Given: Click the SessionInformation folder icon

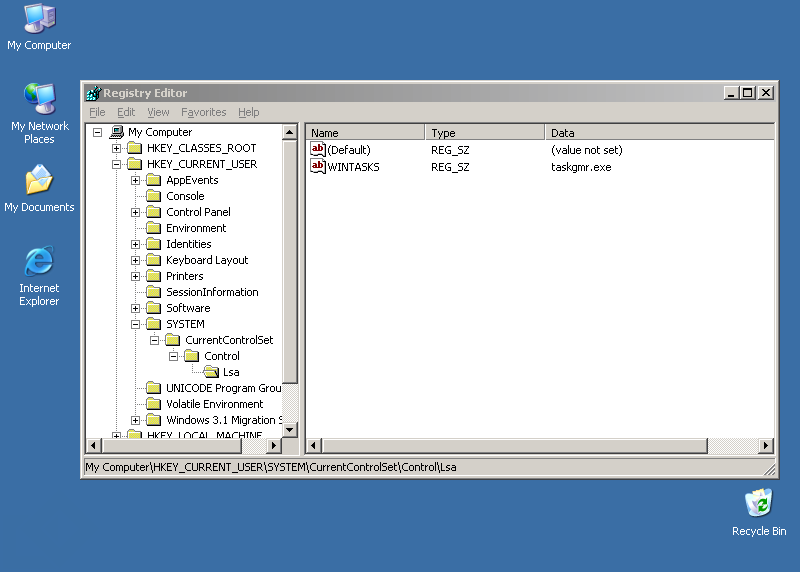Looking at the screenshot, I should tap(154, 292).
